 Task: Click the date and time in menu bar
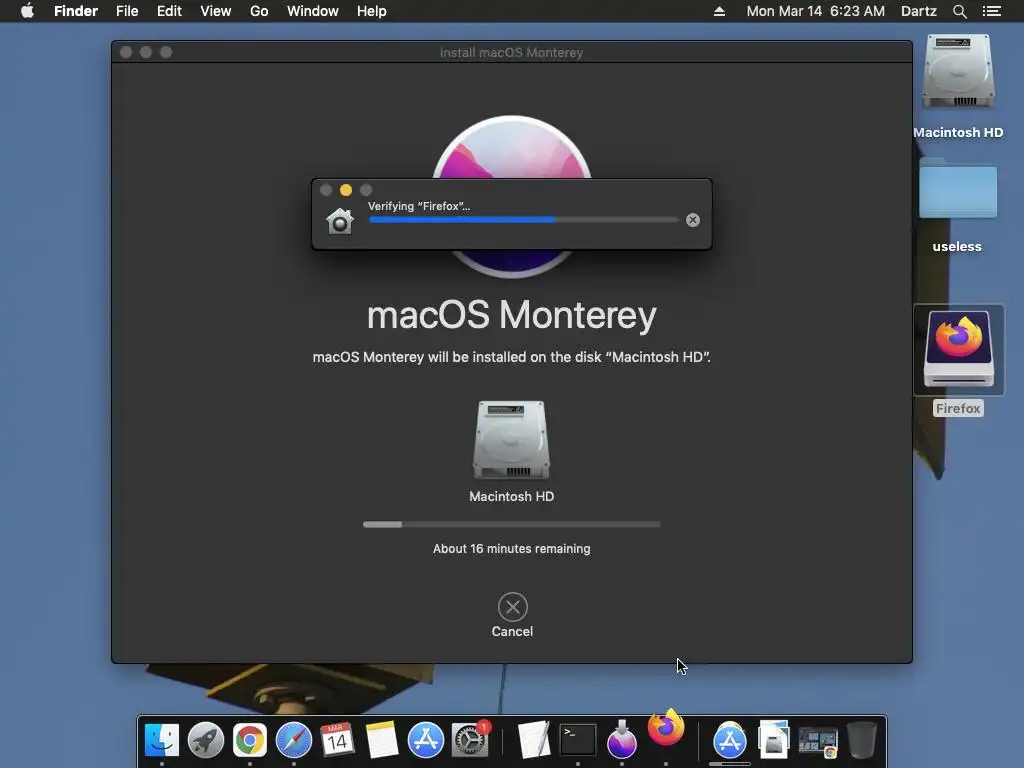click(x=816, y=11)
